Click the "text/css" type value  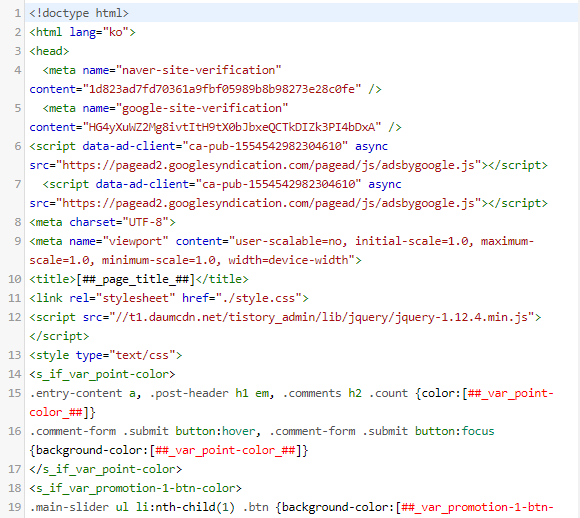point(142,355)
